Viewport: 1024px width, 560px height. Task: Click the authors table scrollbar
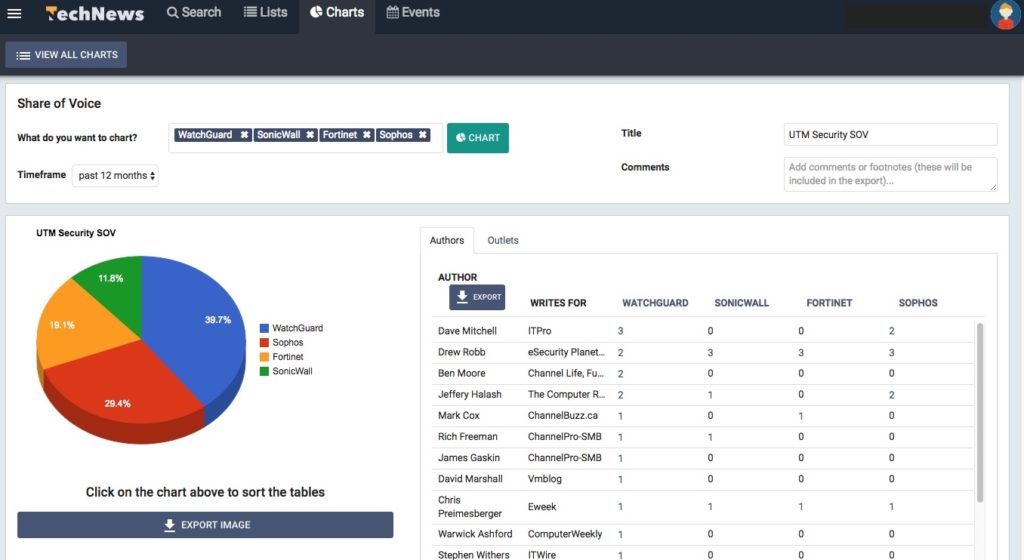pyautogui.click(x=980, y=412)
